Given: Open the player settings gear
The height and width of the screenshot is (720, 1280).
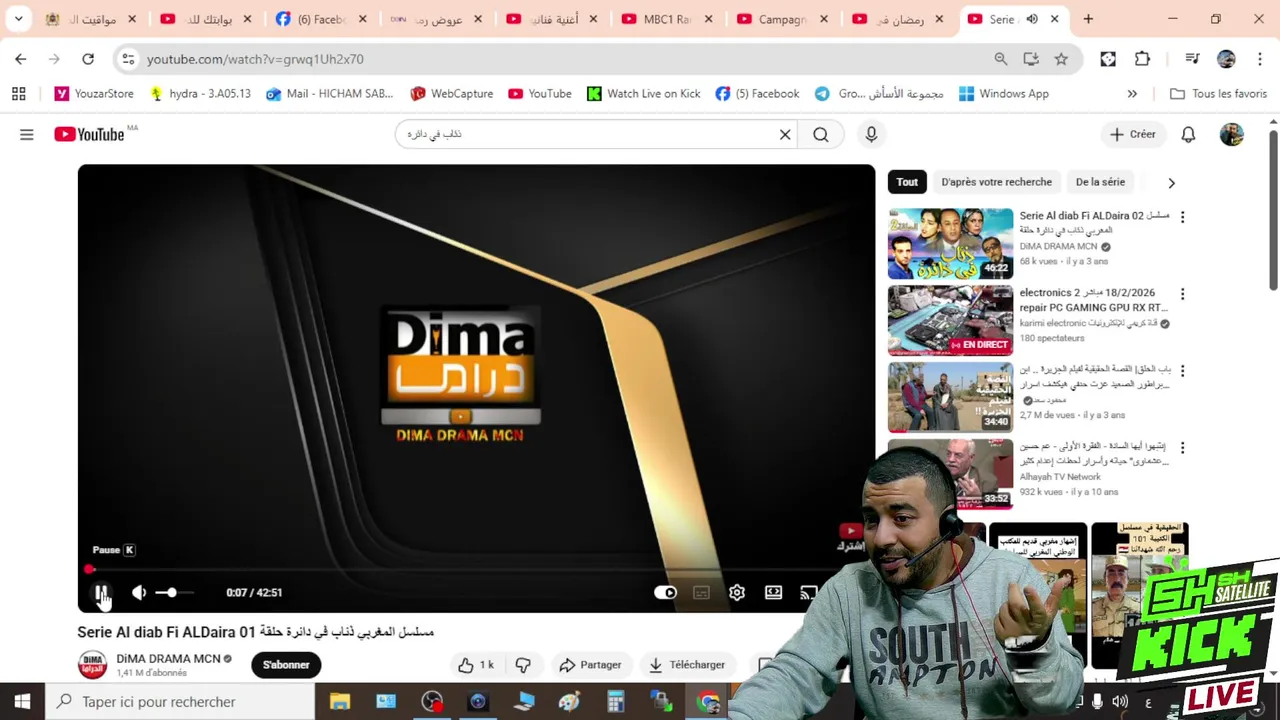Looking at the screenshot, I should pyautogui.click(x=737, y=593).
